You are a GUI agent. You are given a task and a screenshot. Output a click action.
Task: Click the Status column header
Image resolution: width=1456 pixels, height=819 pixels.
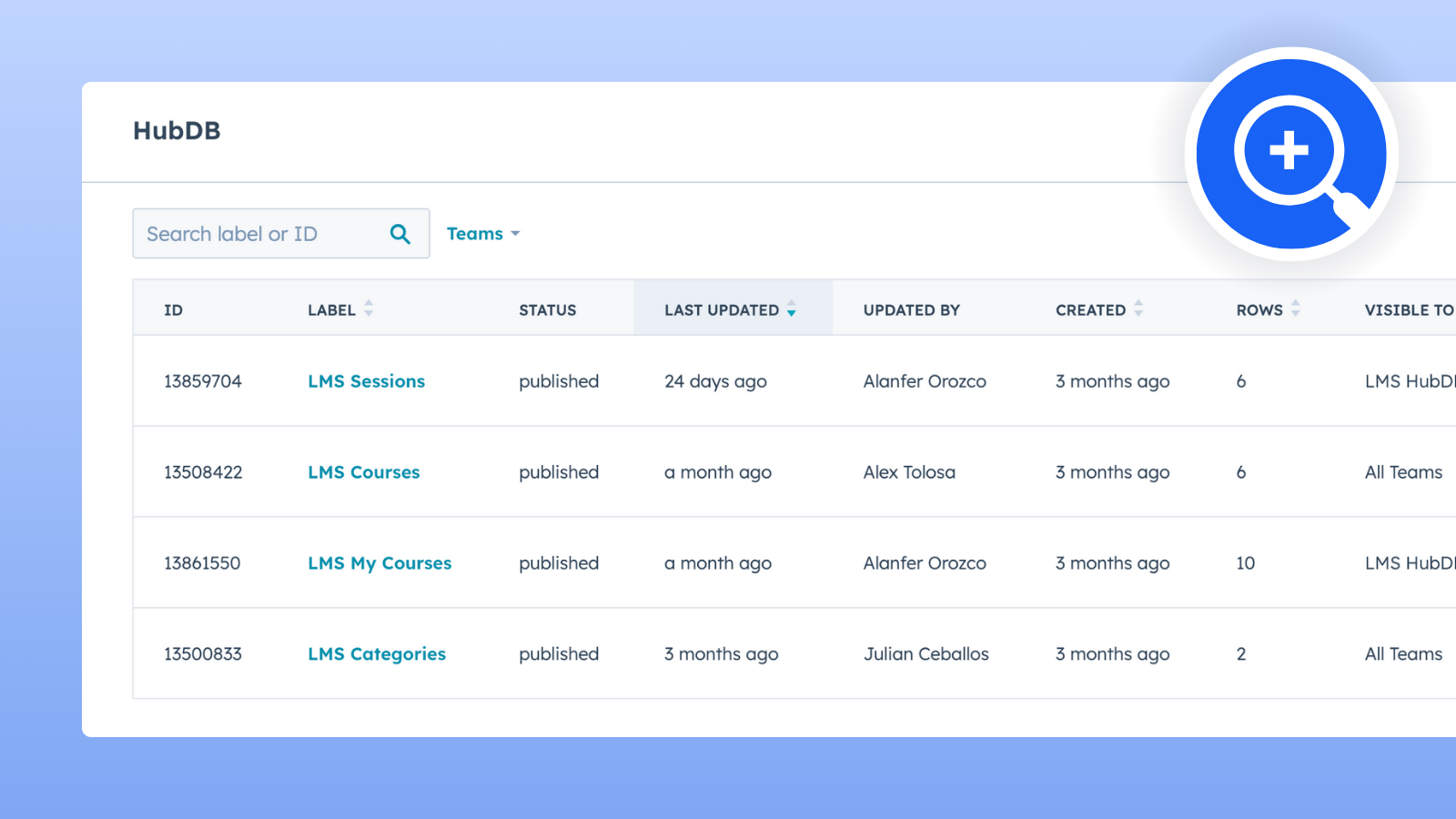point(547,310)
